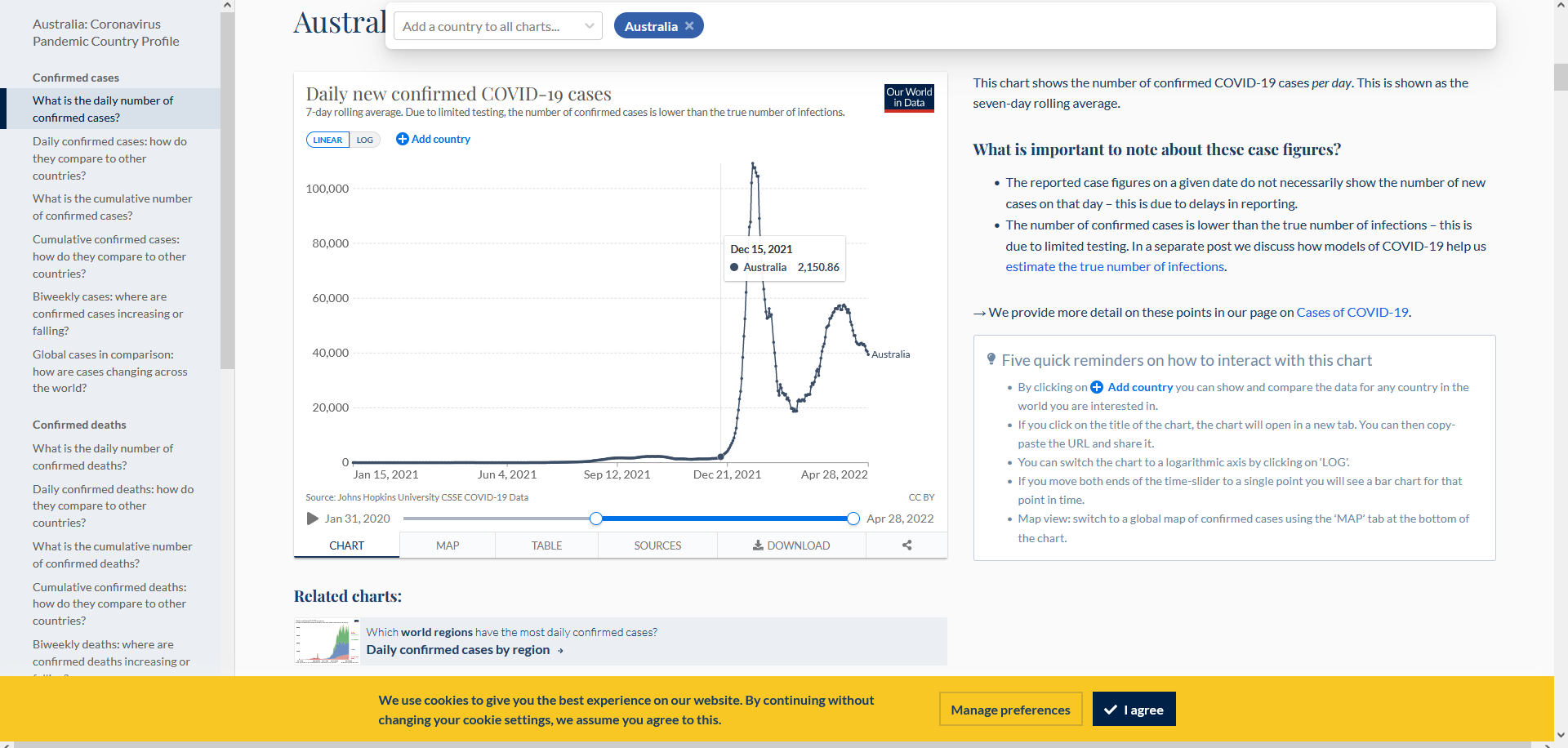Click the time slider end handle

point(853,519)
